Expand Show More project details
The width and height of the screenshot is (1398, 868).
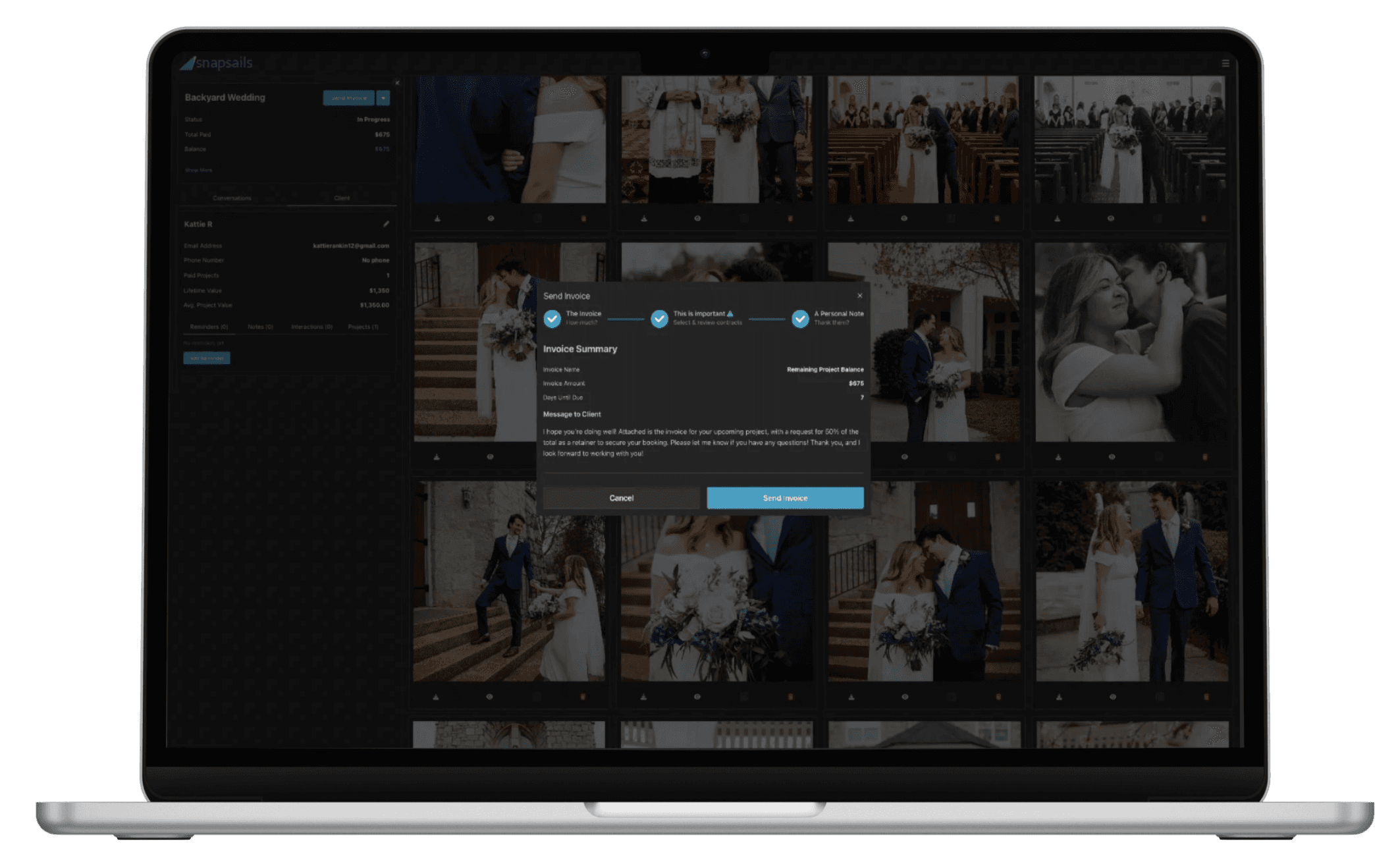tap(198, 170)
